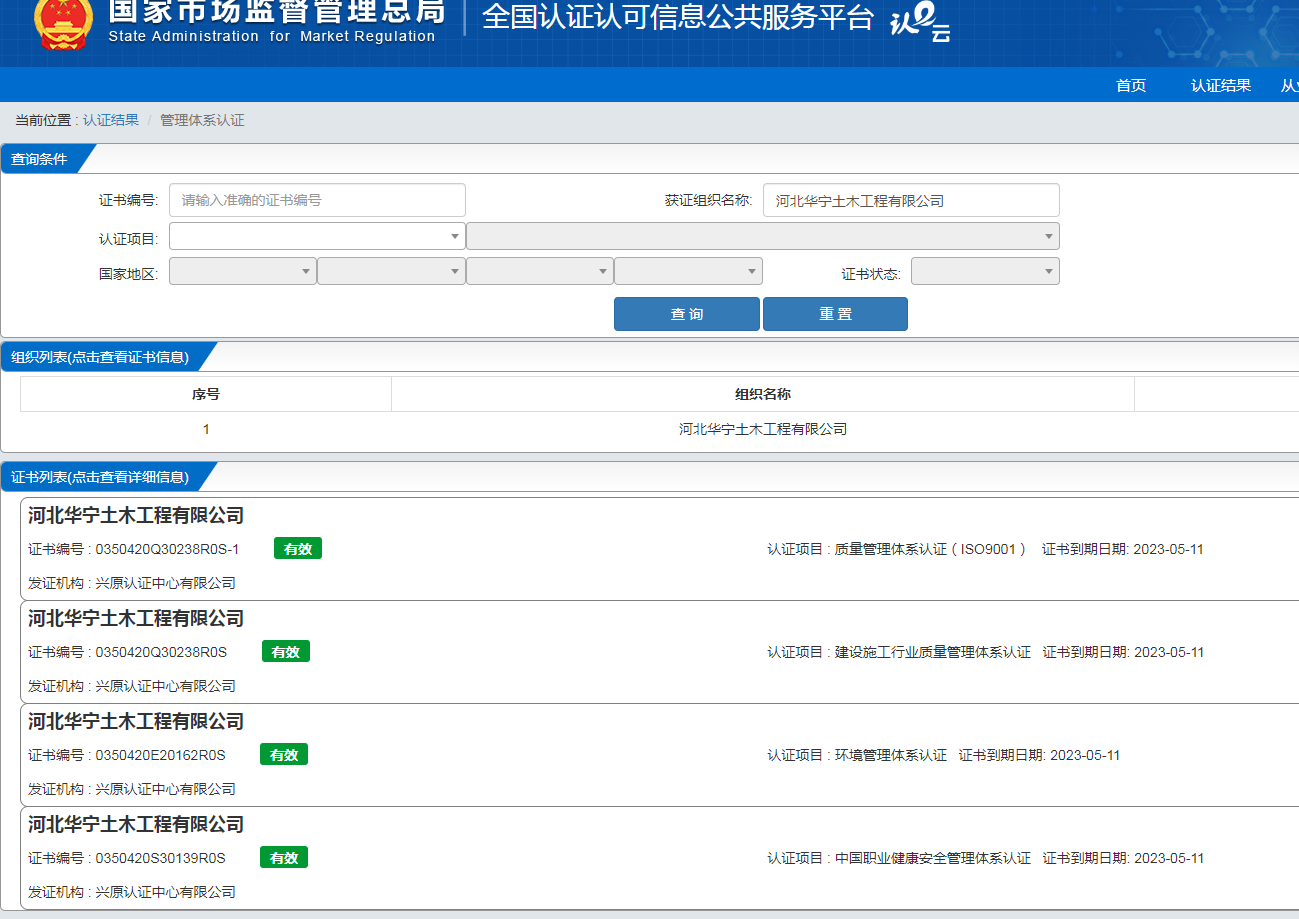Expand the 认证项目 first dropdown
1299x919 pixels.
point(317,236)
